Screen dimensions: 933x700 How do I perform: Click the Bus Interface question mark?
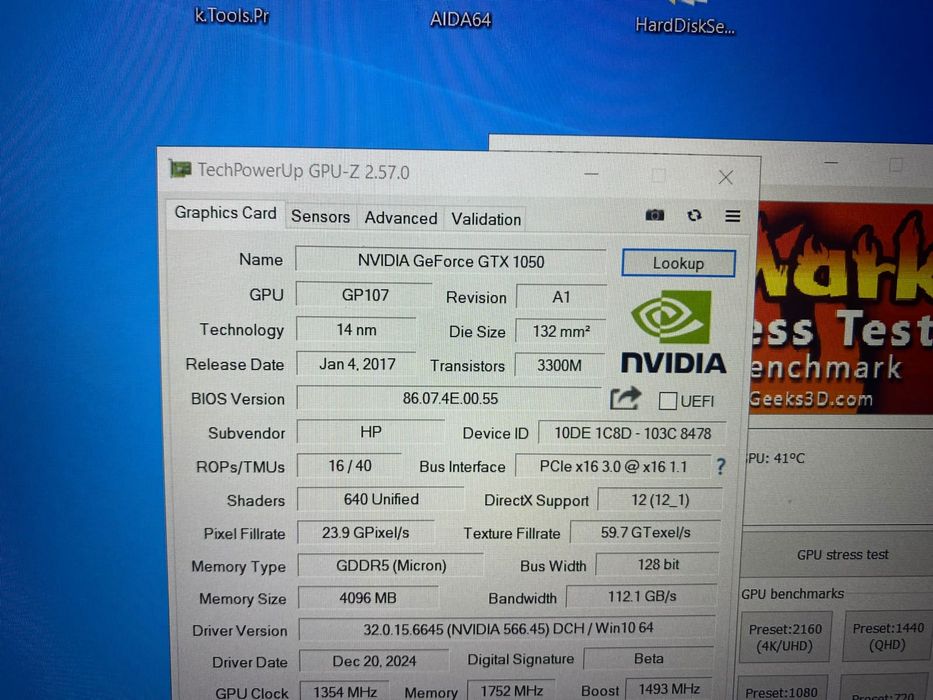pos(721,466)
